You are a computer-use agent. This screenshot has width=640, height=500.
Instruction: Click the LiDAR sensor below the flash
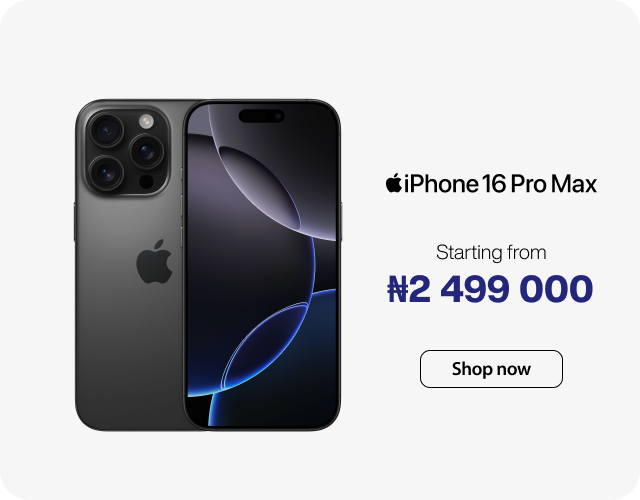point(146,182)
